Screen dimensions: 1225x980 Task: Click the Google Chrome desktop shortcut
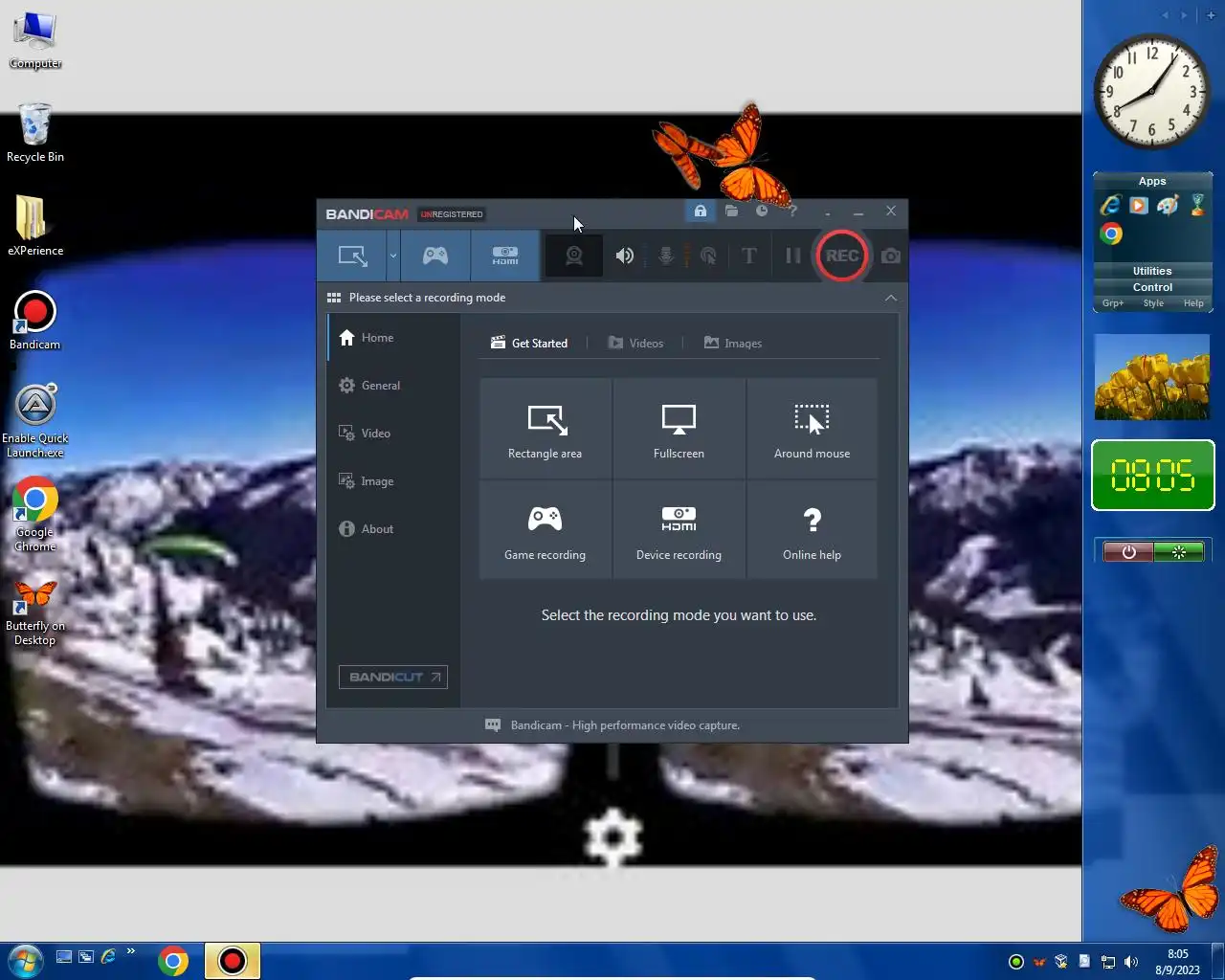tap(35, 515)
